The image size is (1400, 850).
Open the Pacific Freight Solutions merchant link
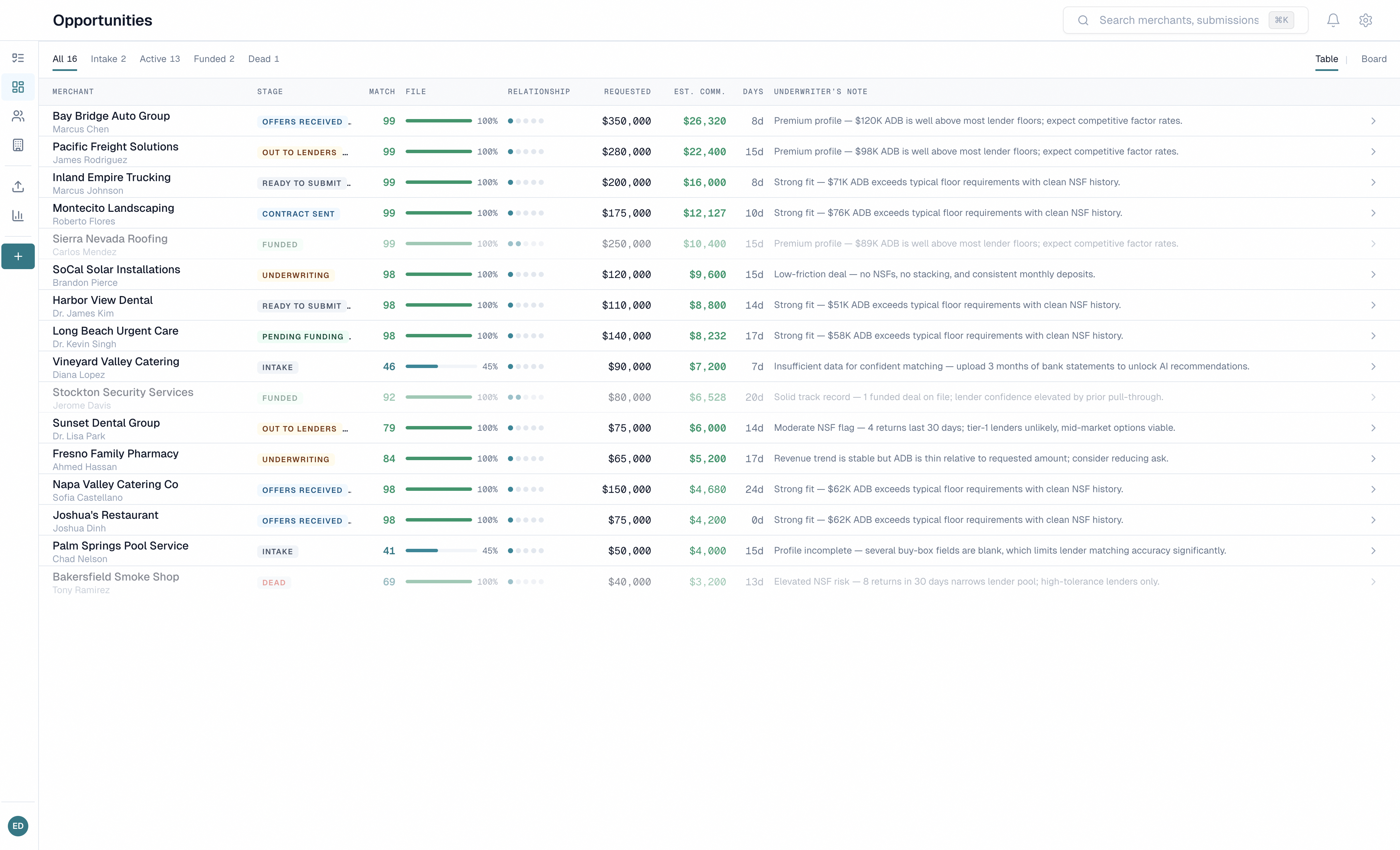point(115,147)
